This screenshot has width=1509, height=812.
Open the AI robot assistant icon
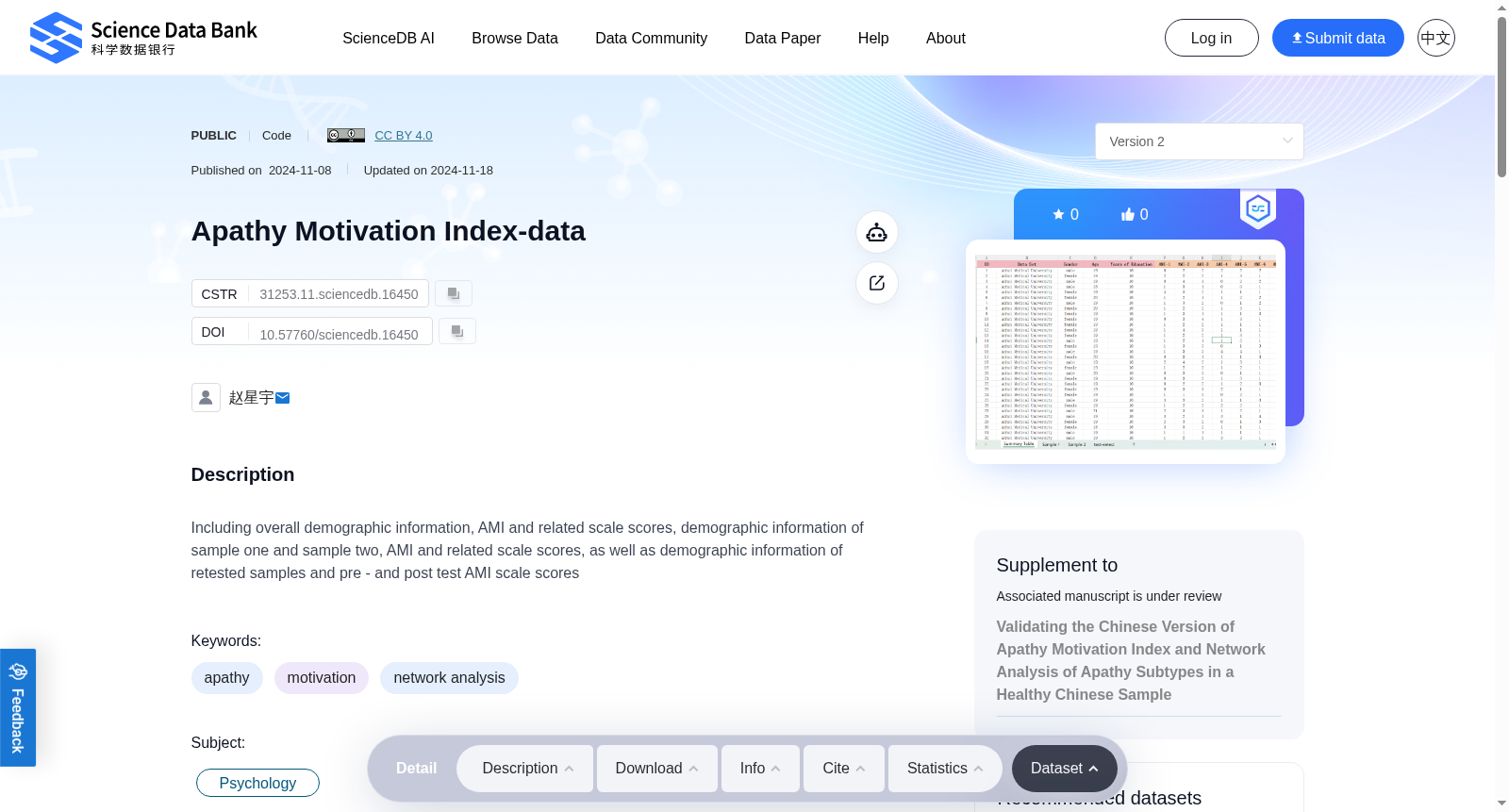point(877,232)
